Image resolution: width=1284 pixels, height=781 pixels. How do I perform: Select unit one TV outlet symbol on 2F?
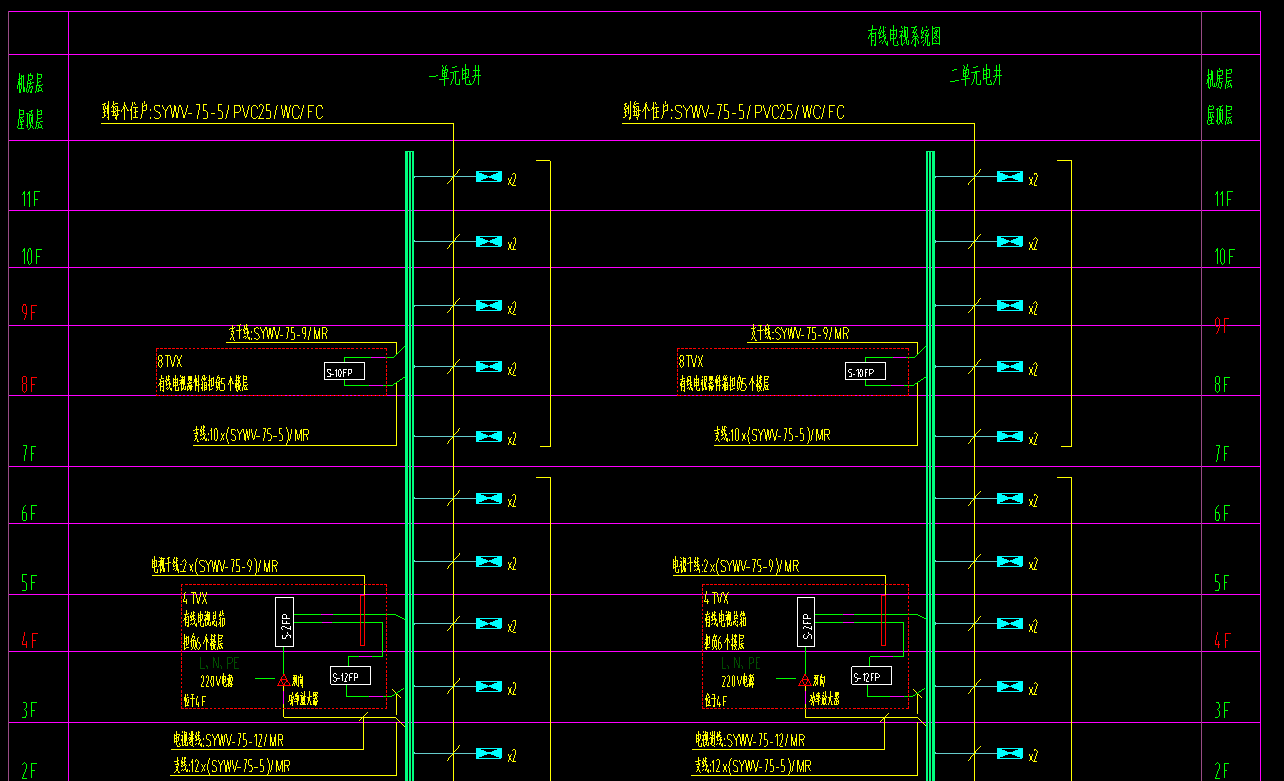(x=488, y=753)
